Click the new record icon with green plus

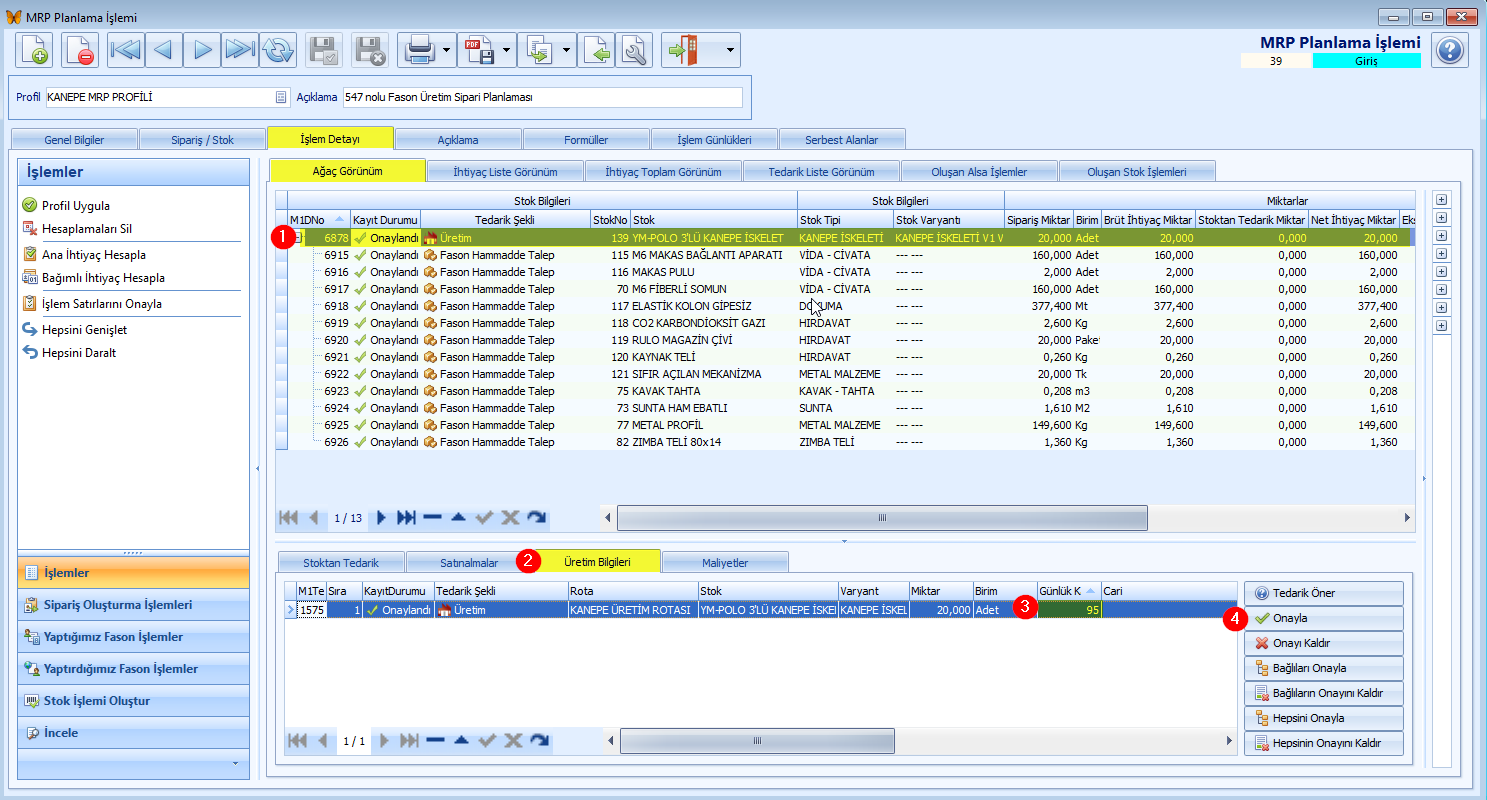34,49
